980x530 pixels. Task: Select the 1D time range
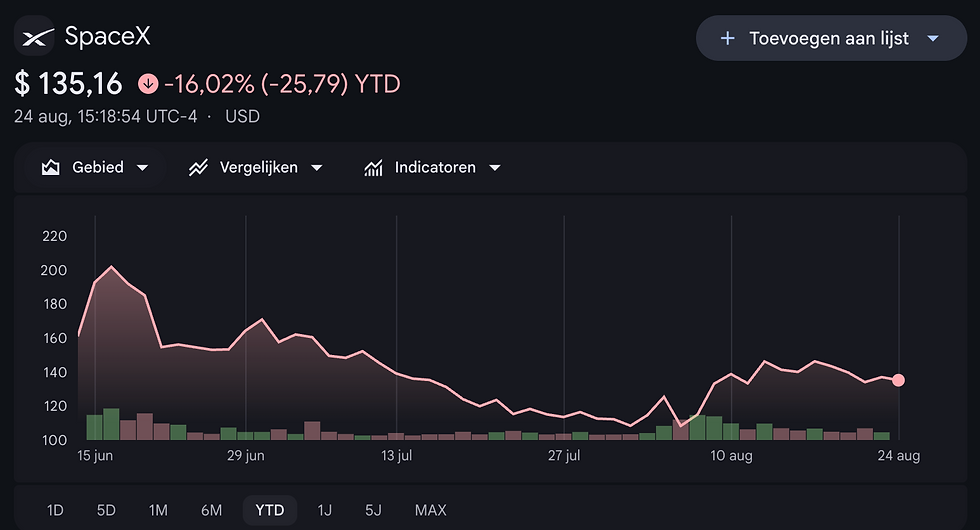coord(55,511)
